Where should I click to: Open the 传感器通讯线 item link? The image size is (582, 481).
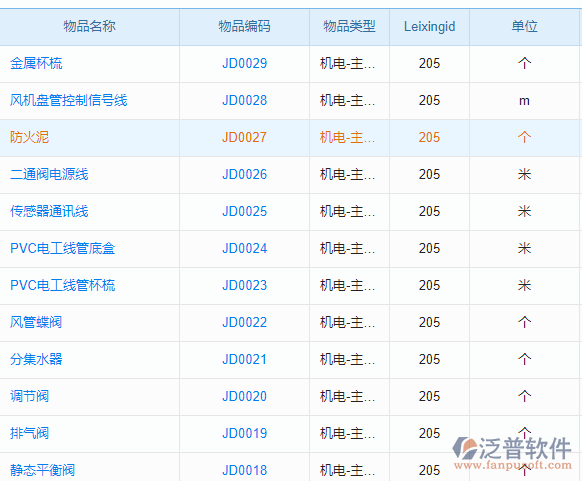pyautogui.click(x=49, y=211)
